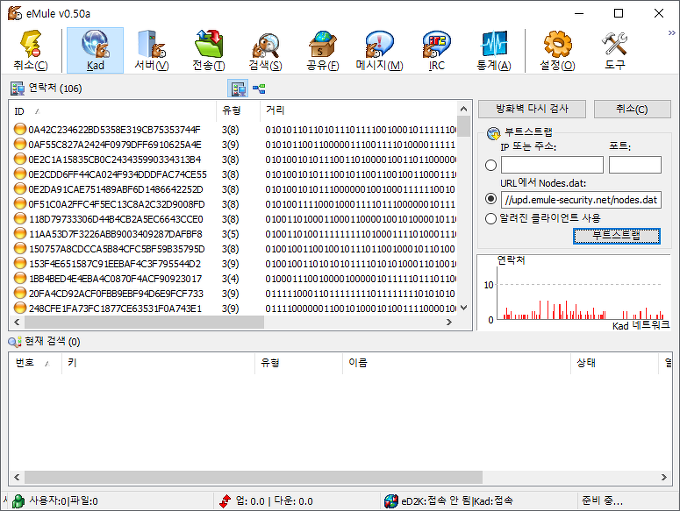Click the users status bar icon
Screen dimensions: 680x511
[18, 501]
